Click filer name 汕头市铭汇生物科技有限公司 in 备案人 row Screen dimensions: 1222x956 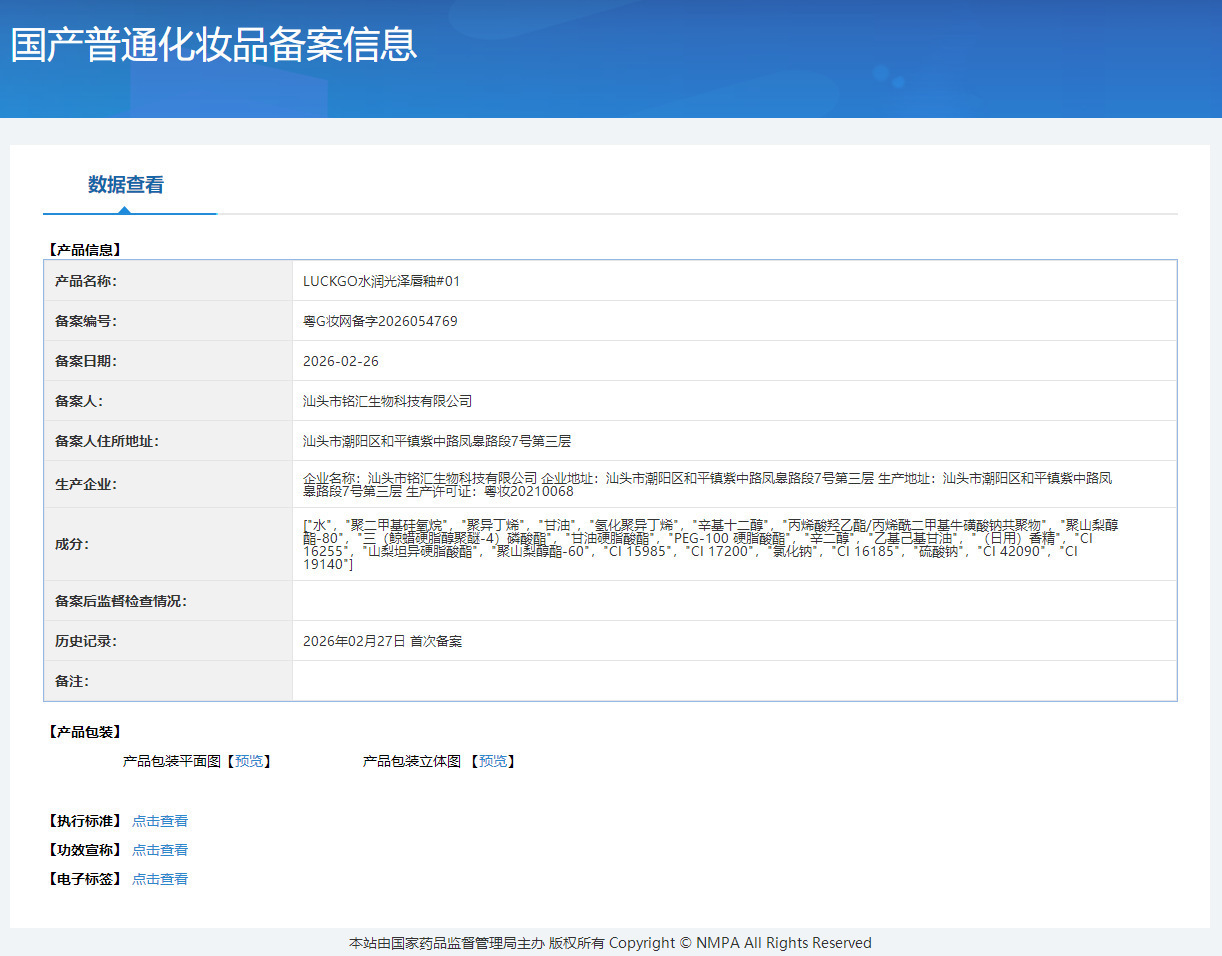[387, 401]
